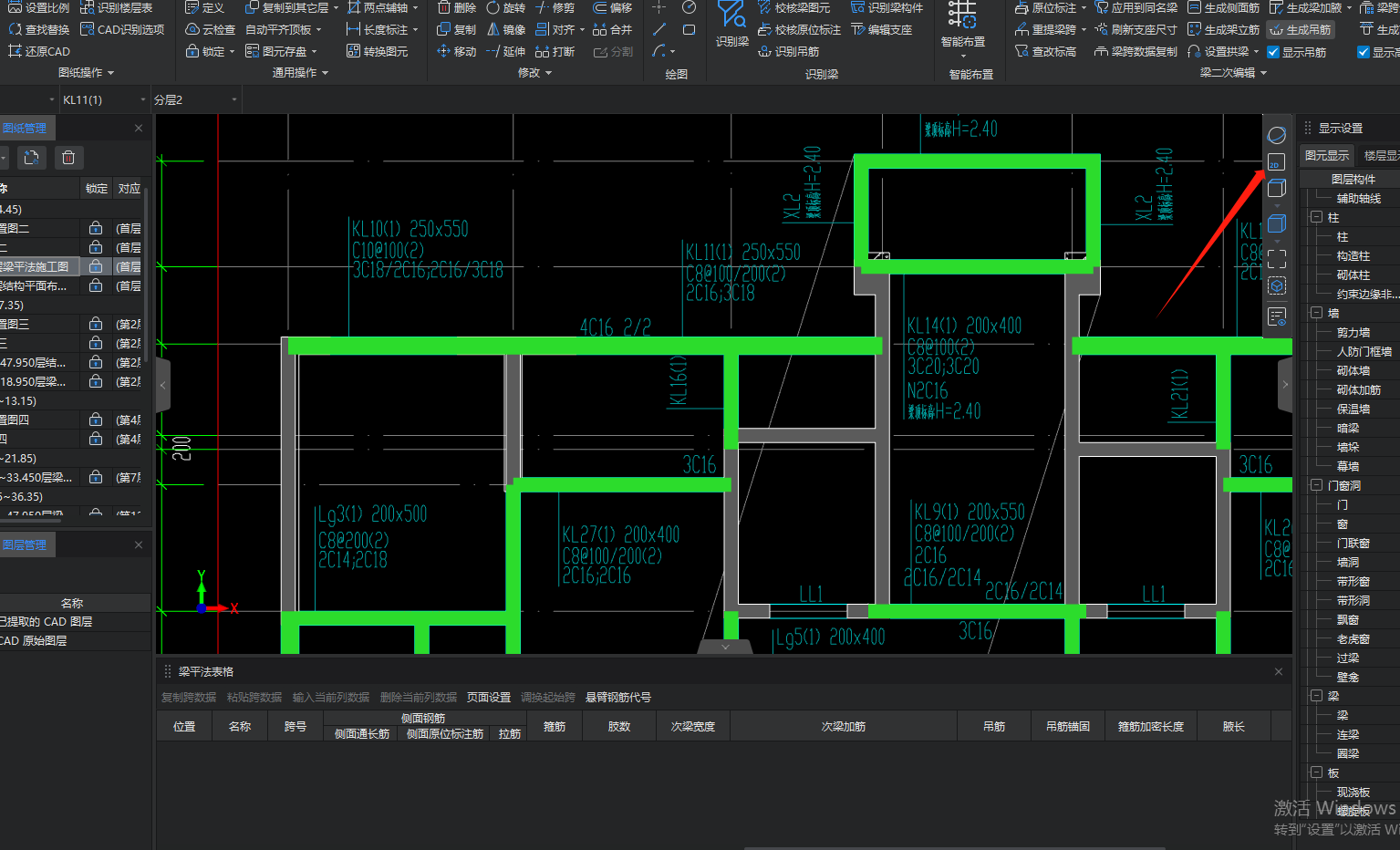1400x850 pixels.
Task: Select the 合并 merge tool
Action: tap(613, 29)
